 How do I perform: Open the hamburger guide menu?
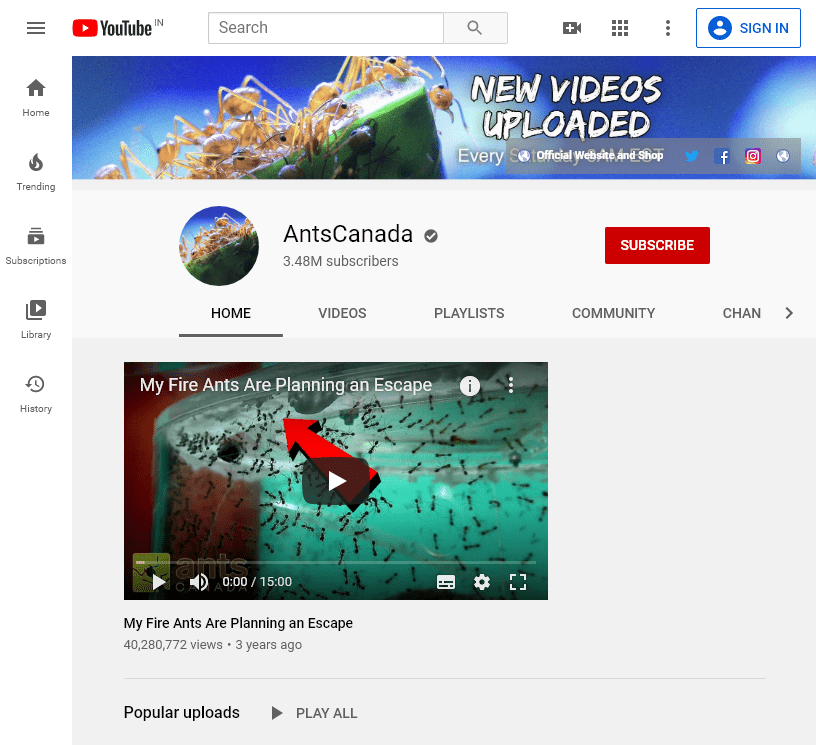click(36, 28)
